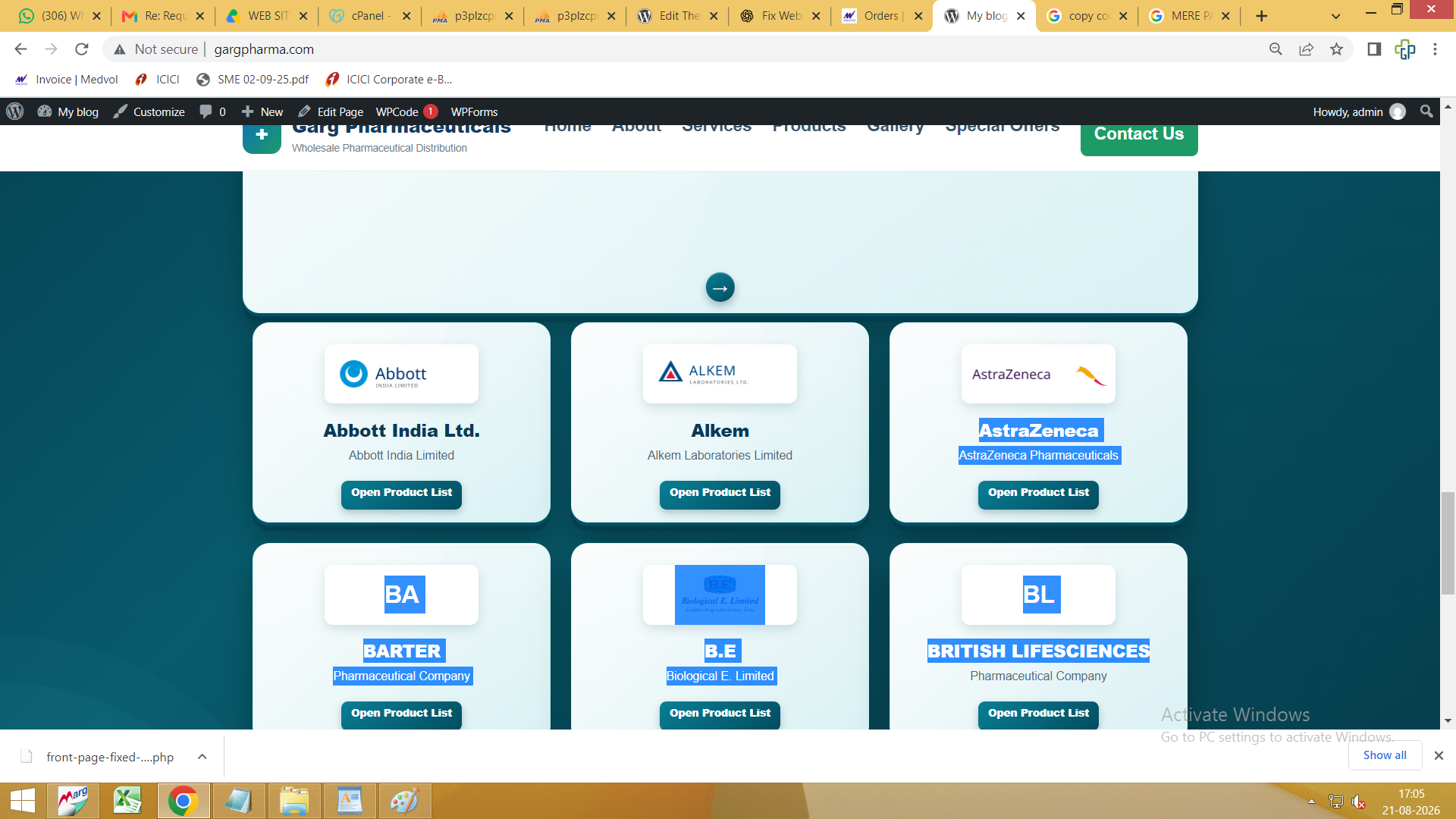Image resolution: width=1456 pixels, height=819 pixels.
Task: Close the My blog tab
Action: [1021, 16]
